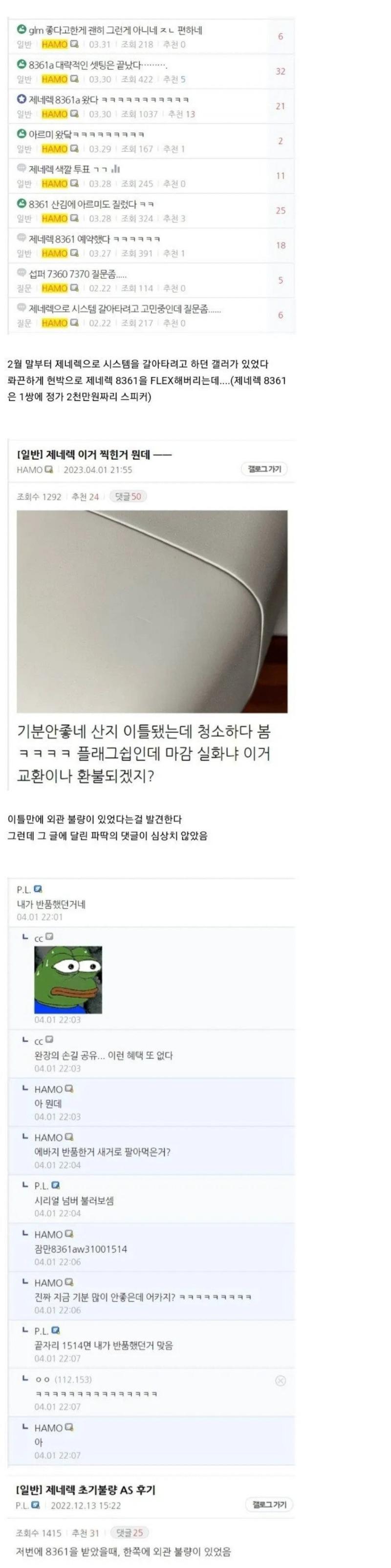Screen dimensions: 391x1568
Task: Click the HAMO nickname on the serial number reply
Action: point(49,1235)
